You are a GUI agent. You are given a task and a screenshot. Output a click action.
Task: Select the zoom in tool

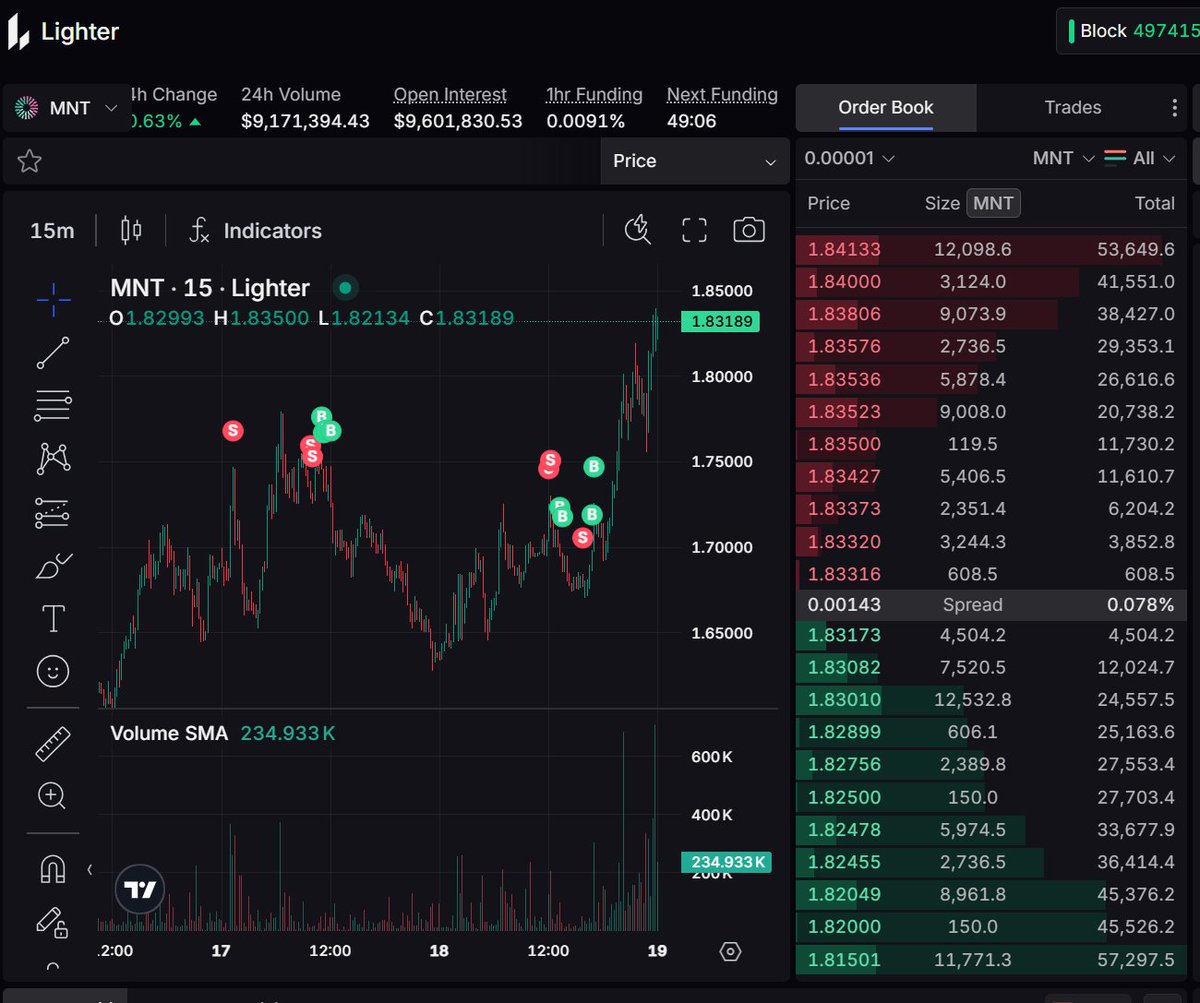[x=52, y=796]
